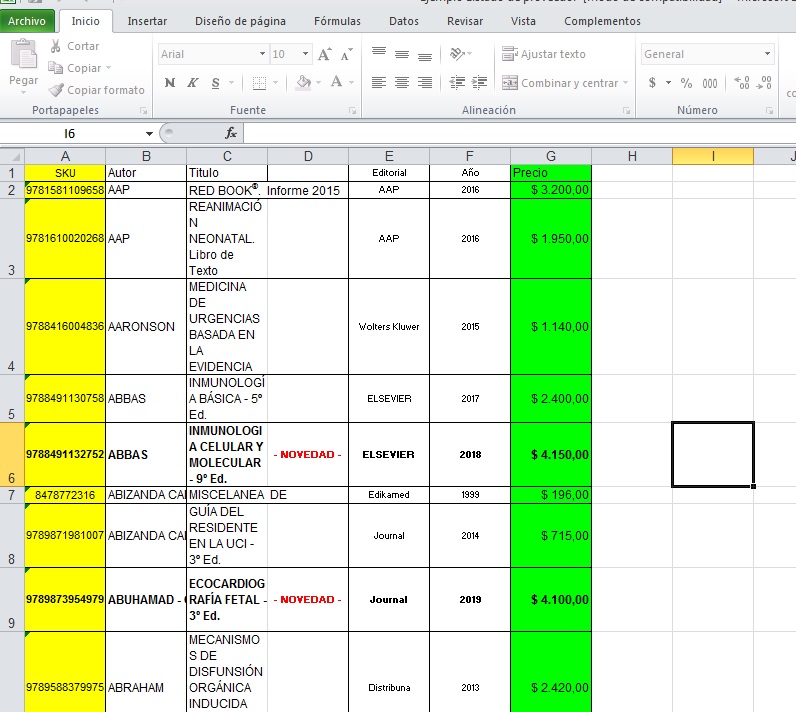Image resolution: width=796 pixels, height=712 pixels.
Task: Open the Arial font name dropdown
Action: click(x=262, y=54)
